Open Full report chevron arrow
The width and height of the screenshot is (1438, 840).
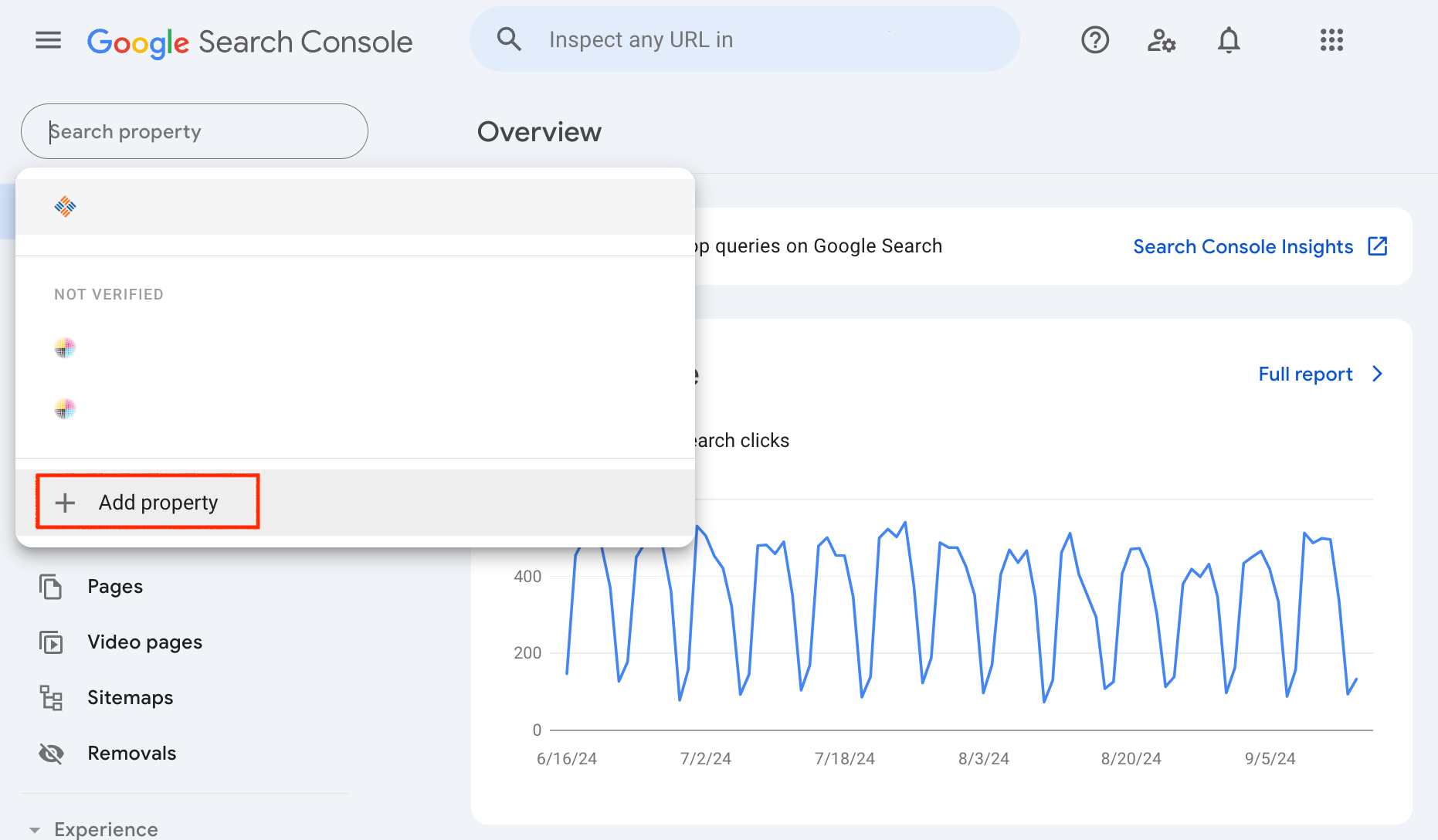point(1377,374)
